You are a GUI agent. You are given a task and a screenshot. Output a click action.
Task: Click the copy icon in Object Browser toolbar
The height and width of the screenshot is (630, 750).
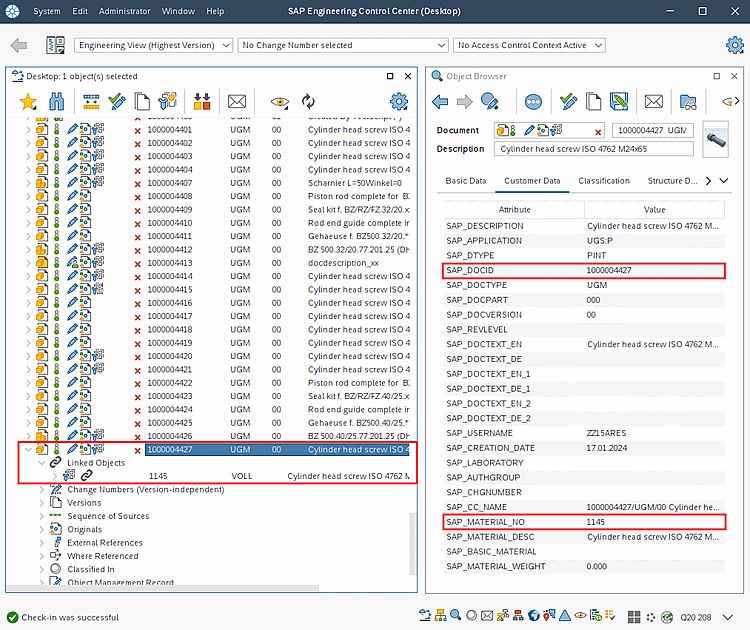(594, 101)
